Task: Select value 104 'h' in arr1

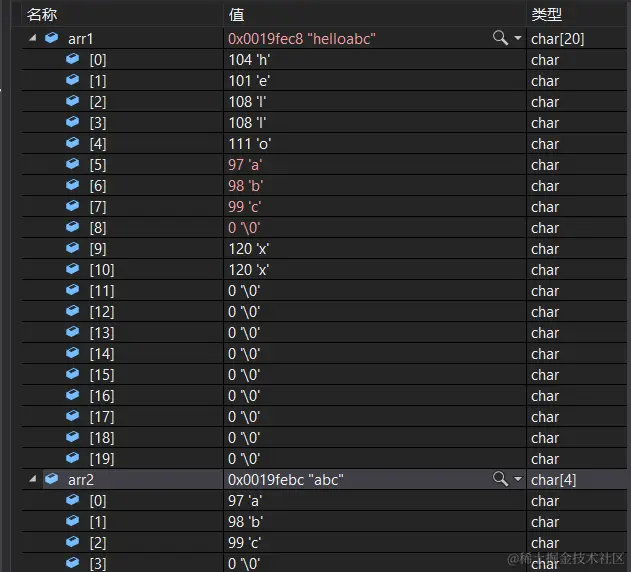Action: [249, 60]
